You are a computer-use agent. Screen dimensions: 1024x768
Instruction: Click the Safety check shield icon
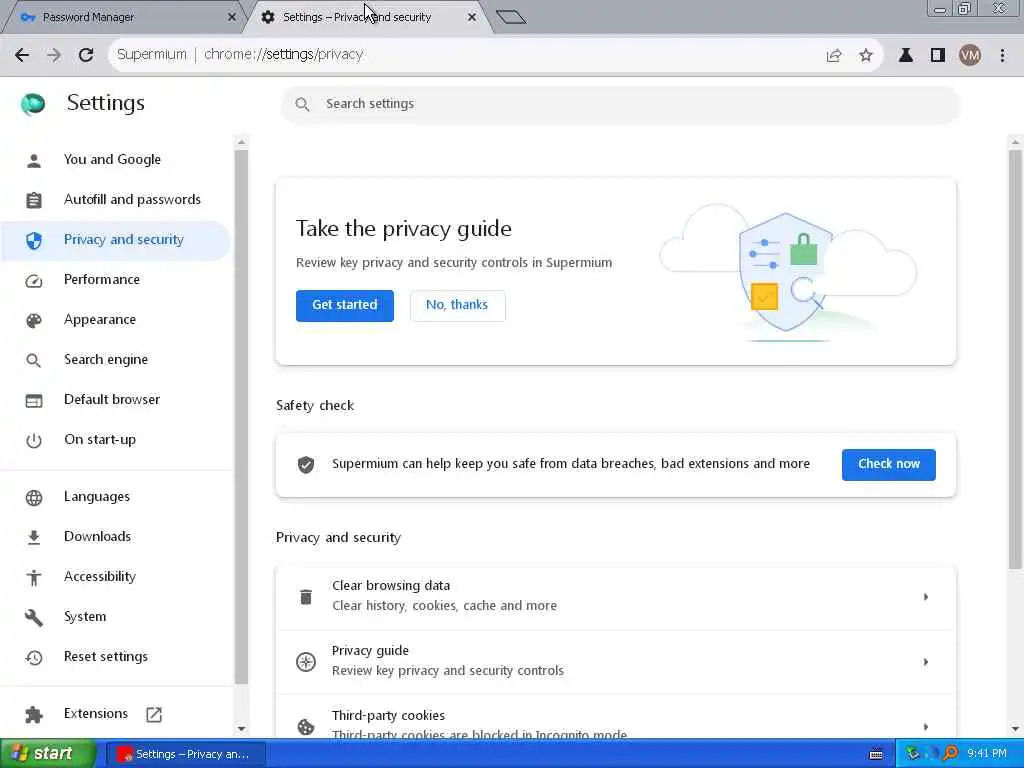pyautogui.click(x=306, y=464)
